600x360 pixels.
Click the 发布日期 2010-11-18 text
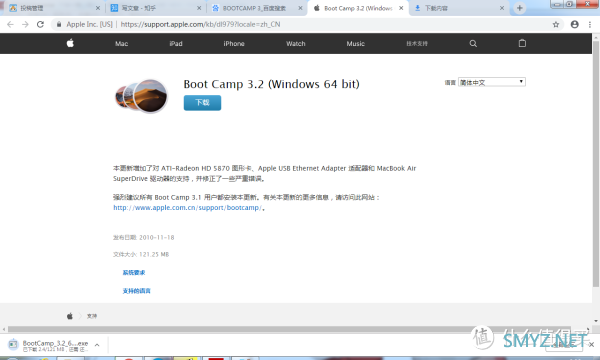143,238
